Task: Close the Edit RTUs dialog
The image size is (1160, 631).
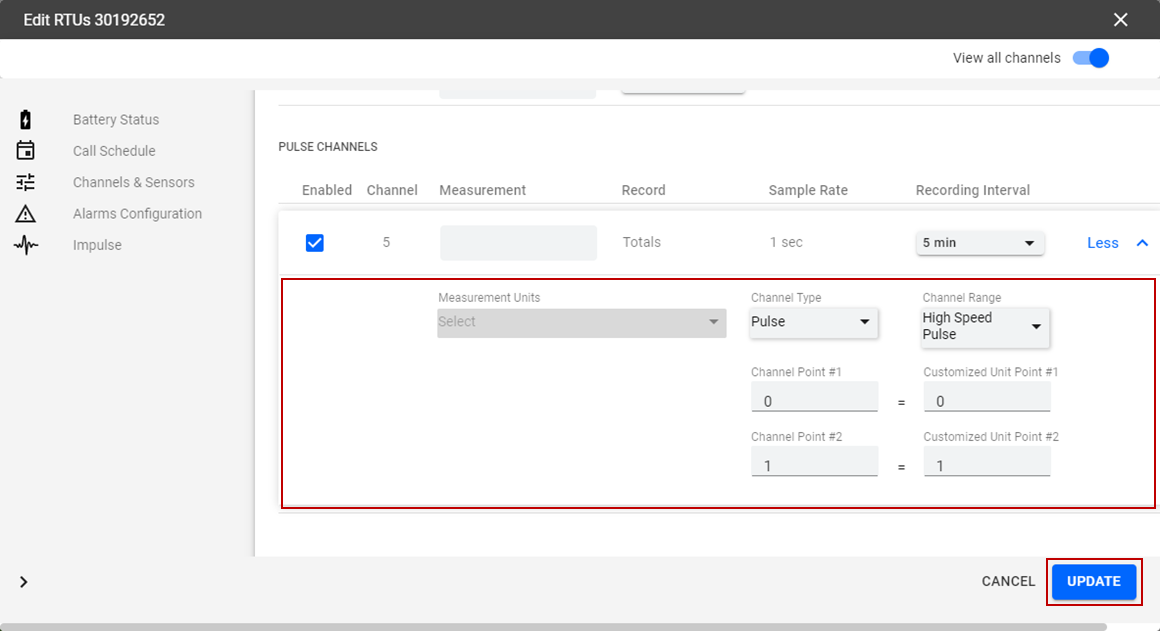Action: pyautogui.click(x=1120, y=20)
